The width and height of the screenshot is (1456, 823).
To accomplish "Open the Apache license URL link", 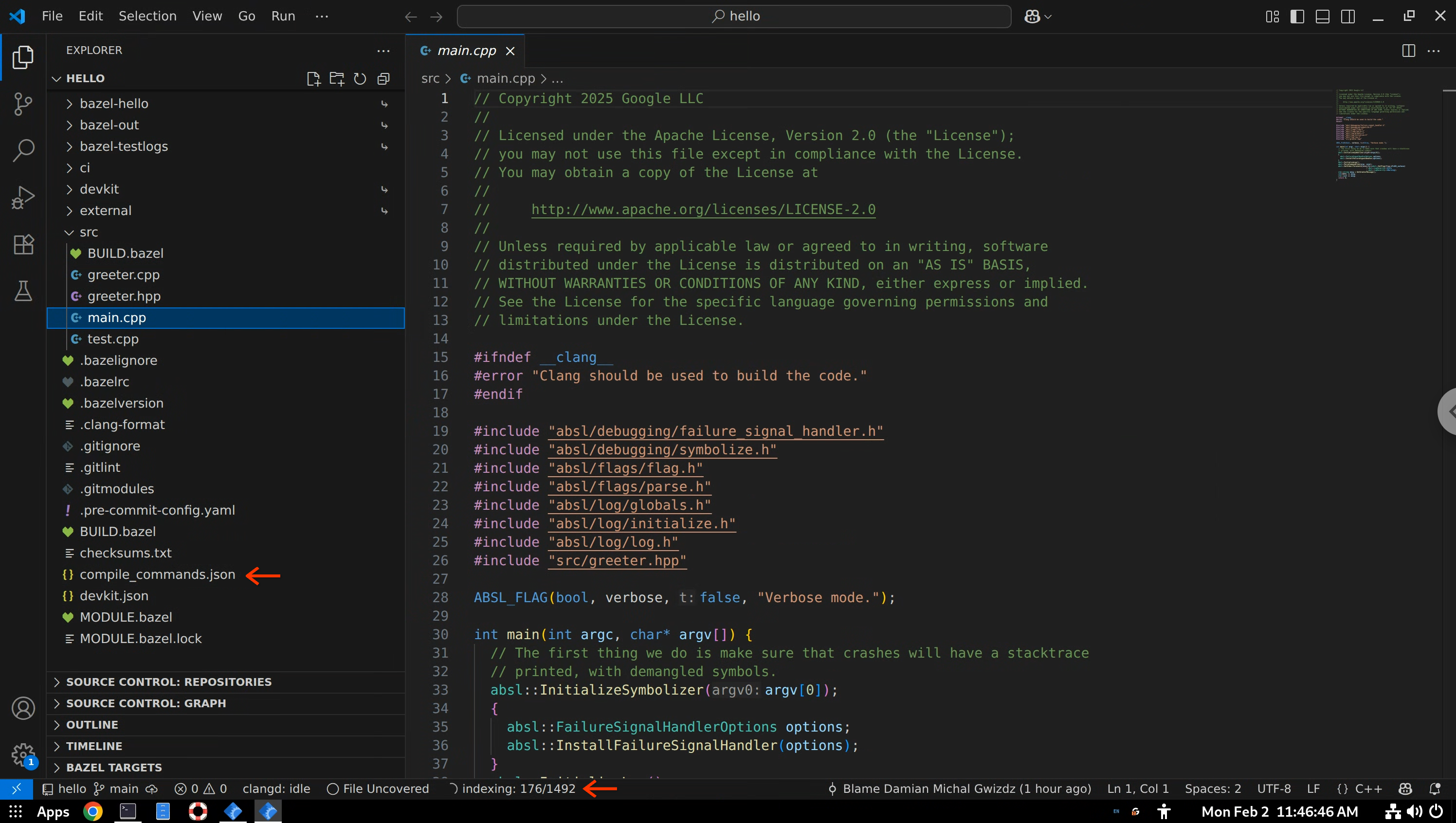I will [703, 210].
